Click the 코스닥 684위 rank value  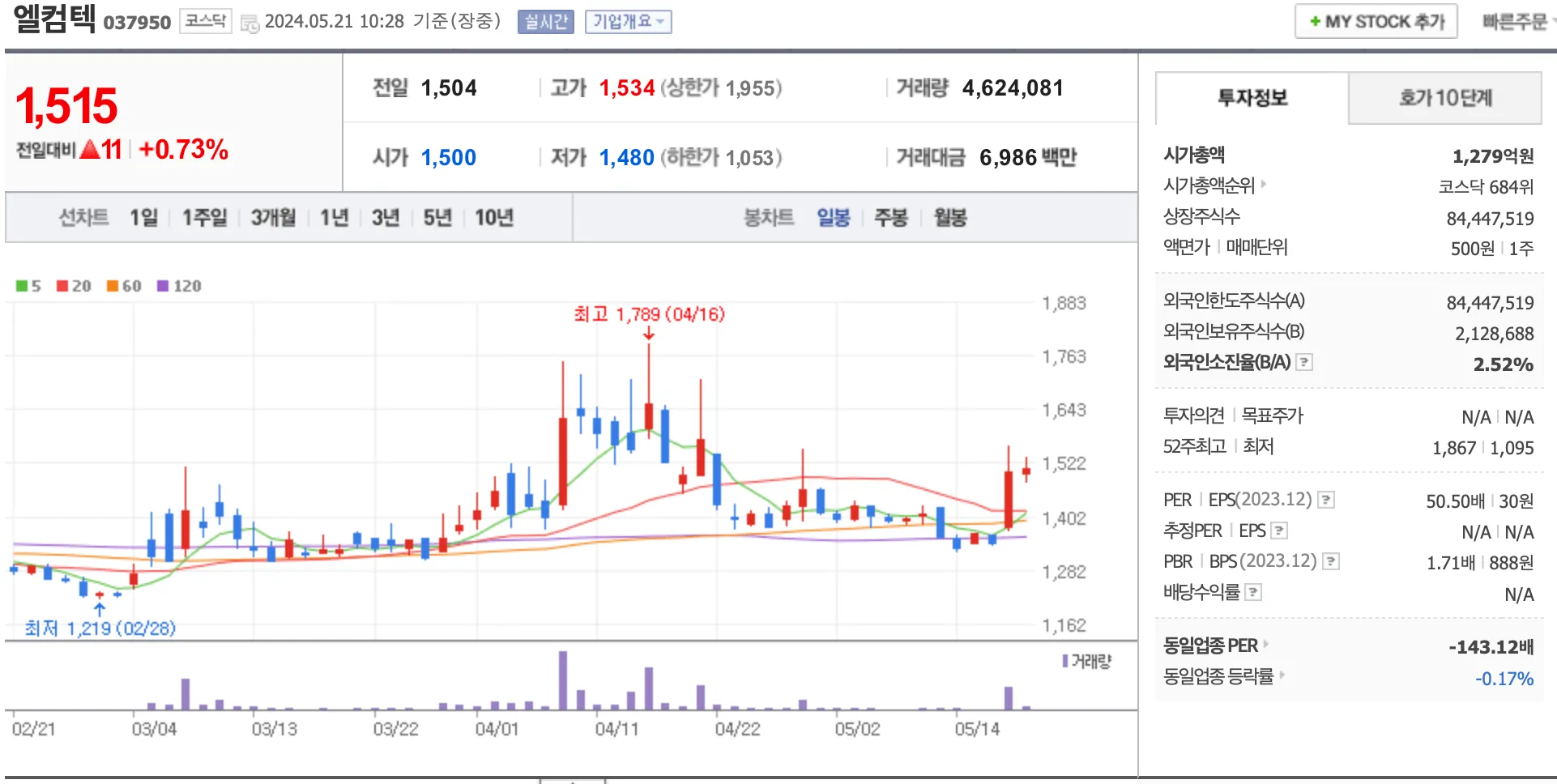click(x=1486, y=187)
